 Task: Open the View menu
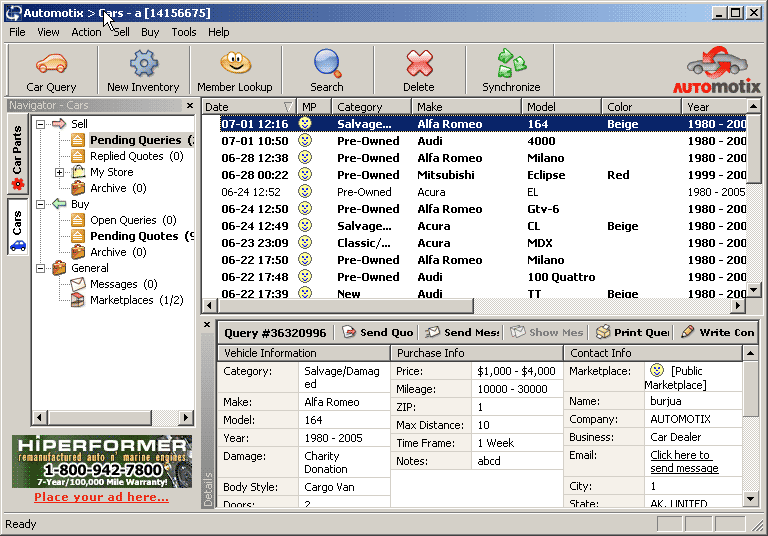tap(48, 32)
